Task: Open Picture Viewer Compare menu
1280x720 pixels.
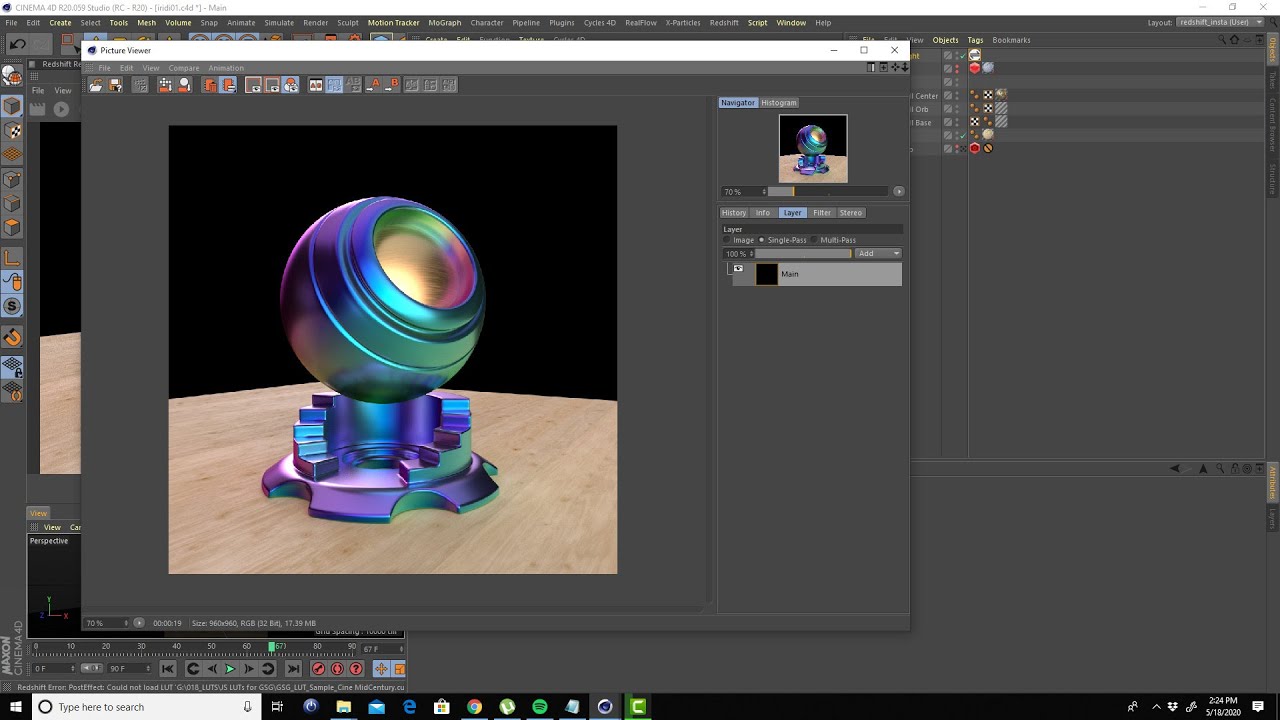Action: [184, 68]
